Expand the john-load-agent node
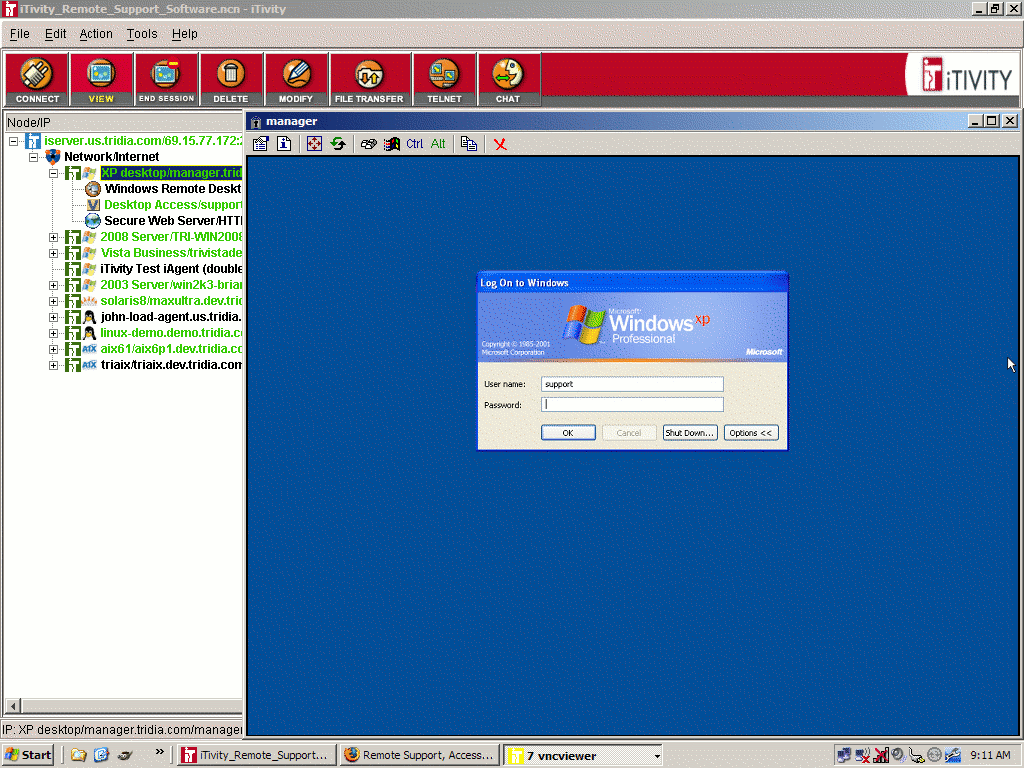Viewport: 1024px width, 768px height. pos(54,317)
